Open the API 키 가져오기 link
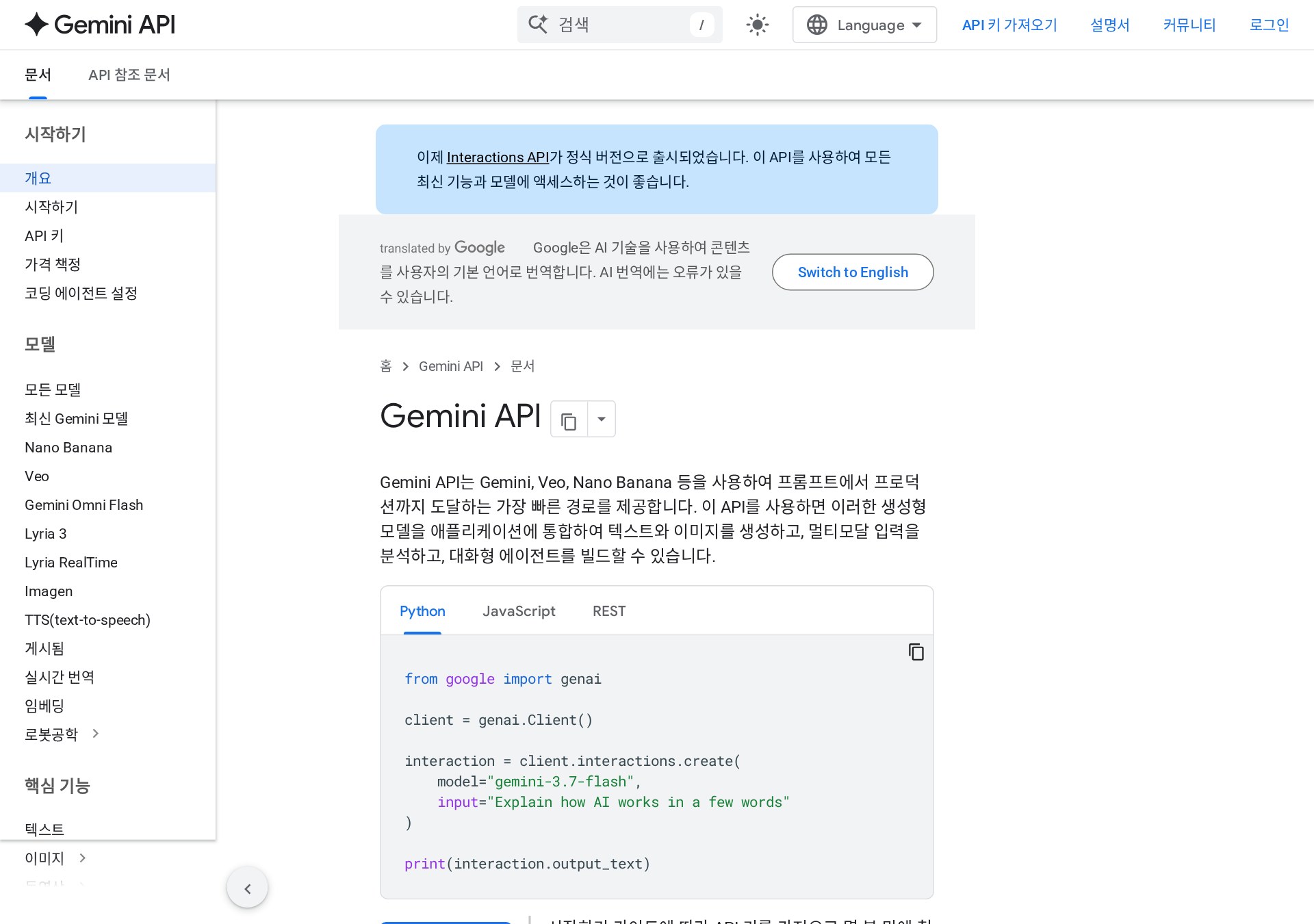 (1009, 25)
